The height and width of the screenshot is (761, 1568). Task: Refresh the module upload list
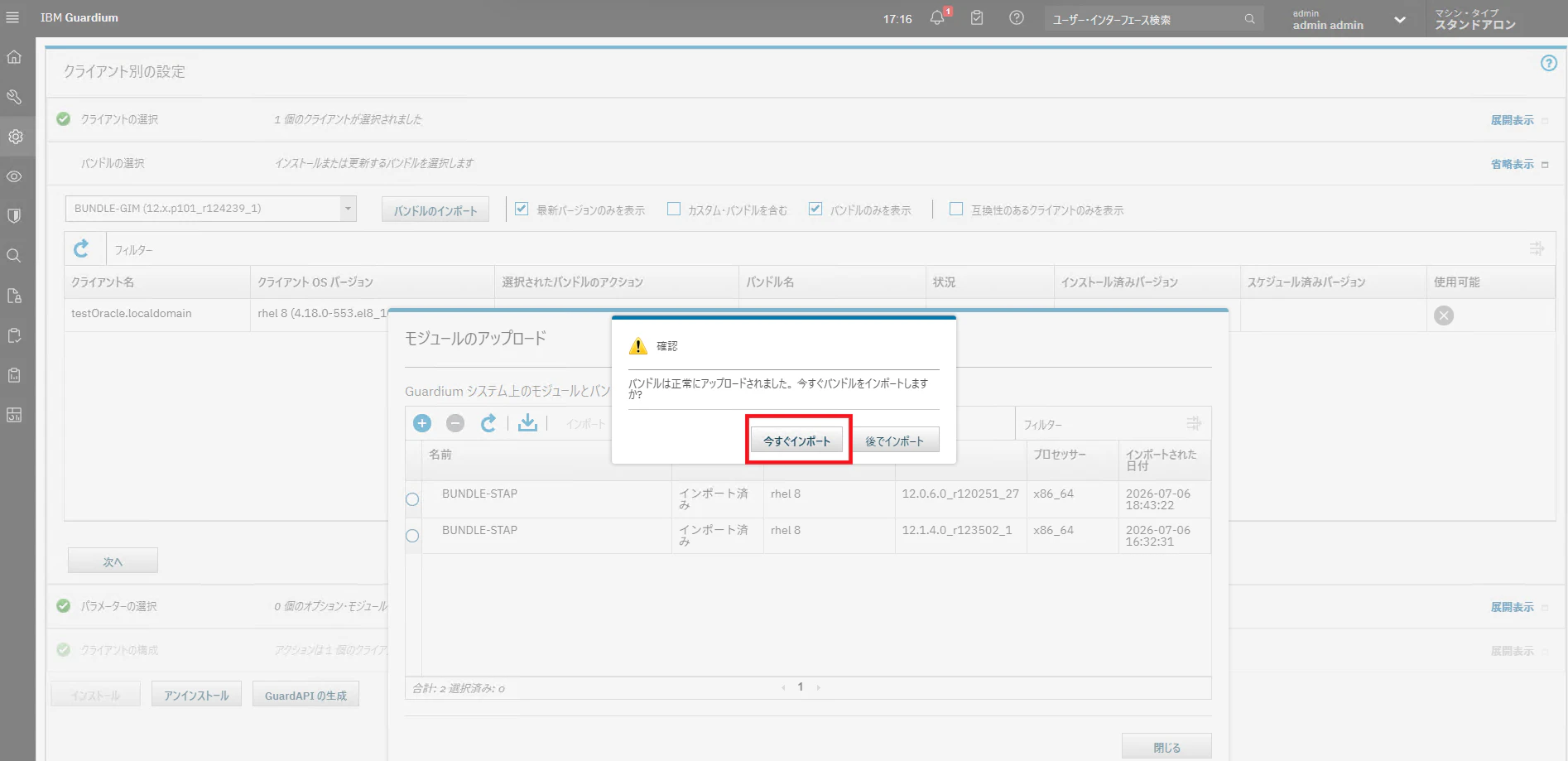tap(488, 423)
